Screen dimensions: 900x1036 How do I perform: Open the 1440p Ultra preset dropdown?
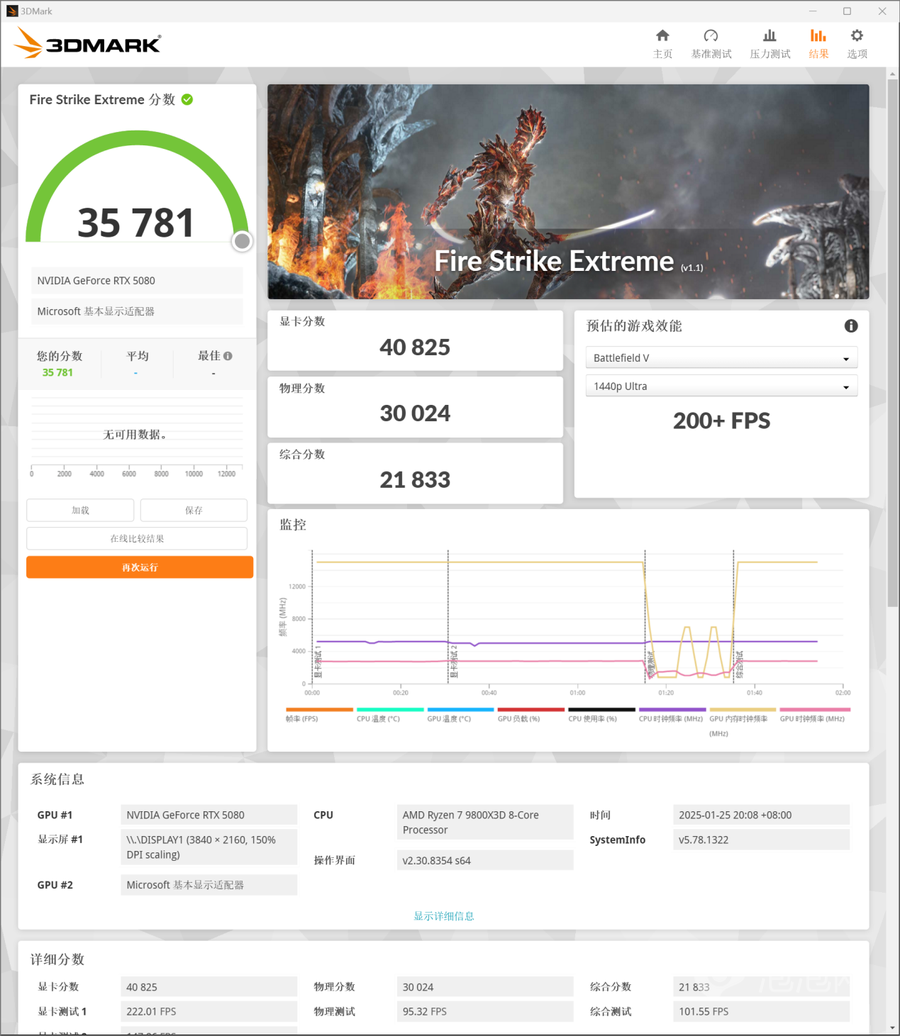tap(721, 386)
